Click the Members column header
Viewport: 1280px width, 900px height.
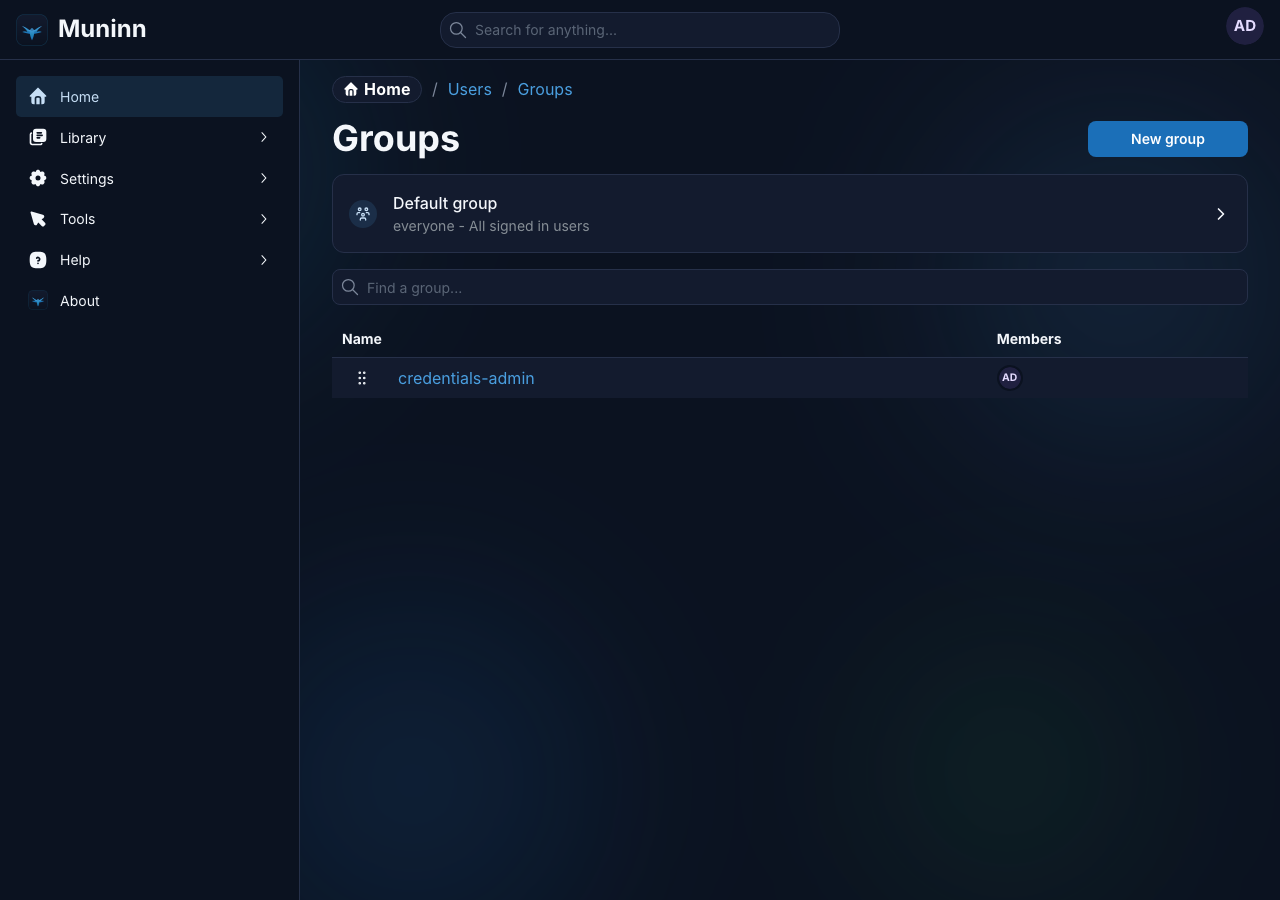coord(1029,339)
